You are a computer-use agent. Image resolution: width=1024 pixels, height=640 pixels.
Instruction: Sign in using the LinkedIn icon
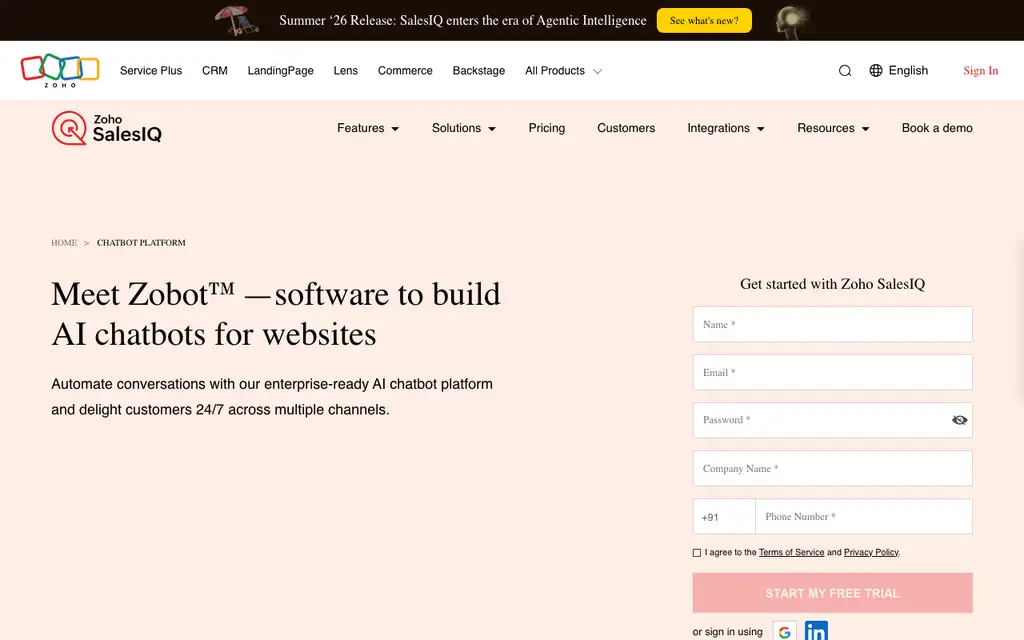(816, 632)
